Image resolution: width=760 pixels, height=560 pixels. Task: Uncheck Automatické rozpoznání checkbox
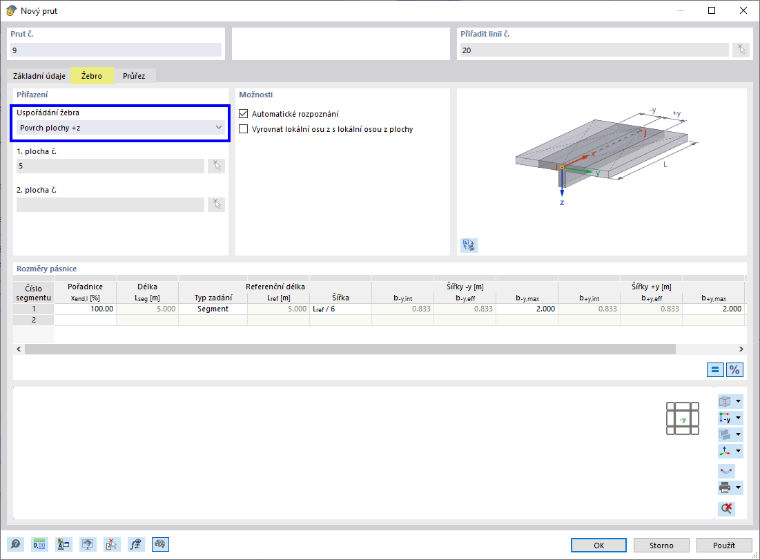click(244, 114)
